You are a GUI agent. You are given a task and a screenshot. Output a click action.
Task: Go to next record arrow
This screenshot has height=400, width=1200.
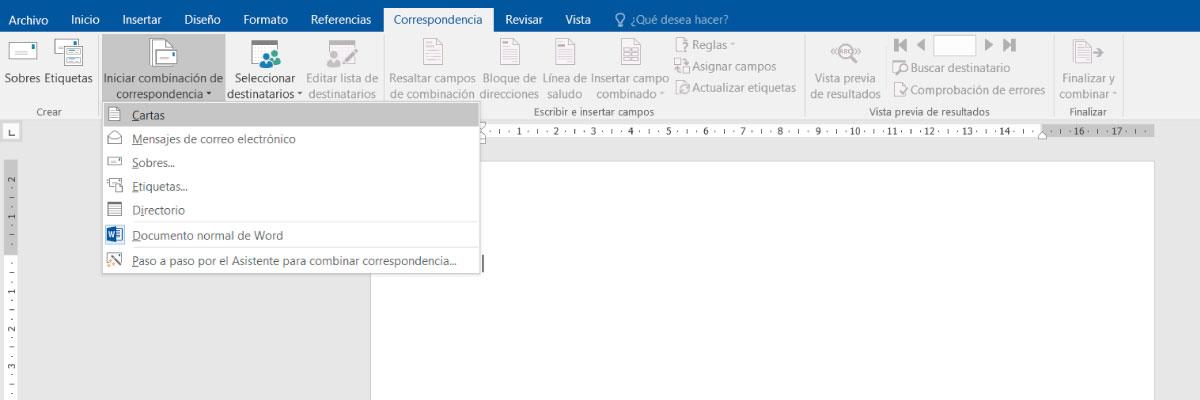click(x=989, y=45)
